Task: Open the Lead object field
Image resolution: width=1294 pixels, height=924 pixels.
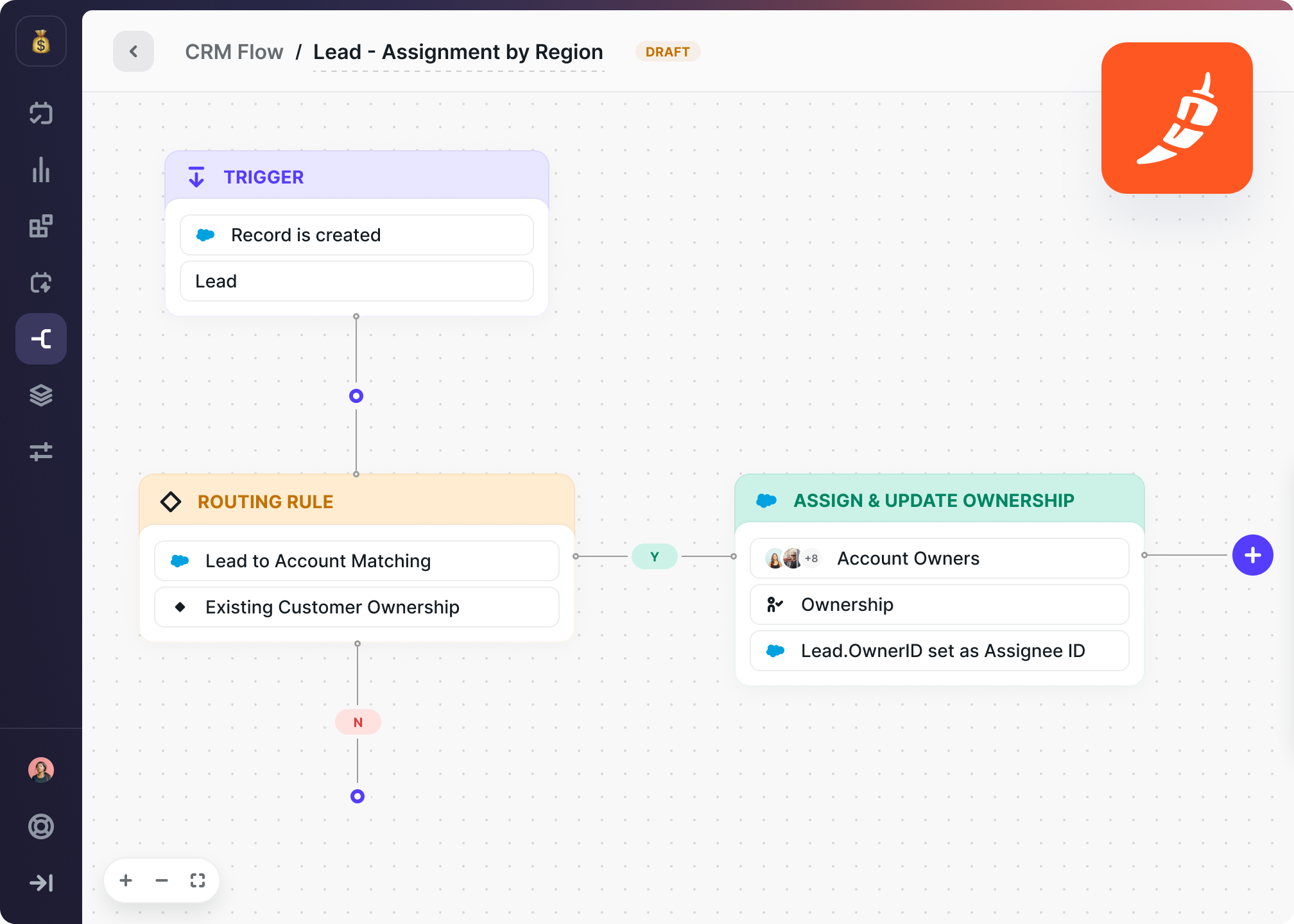Action: [x=357, y=281]
